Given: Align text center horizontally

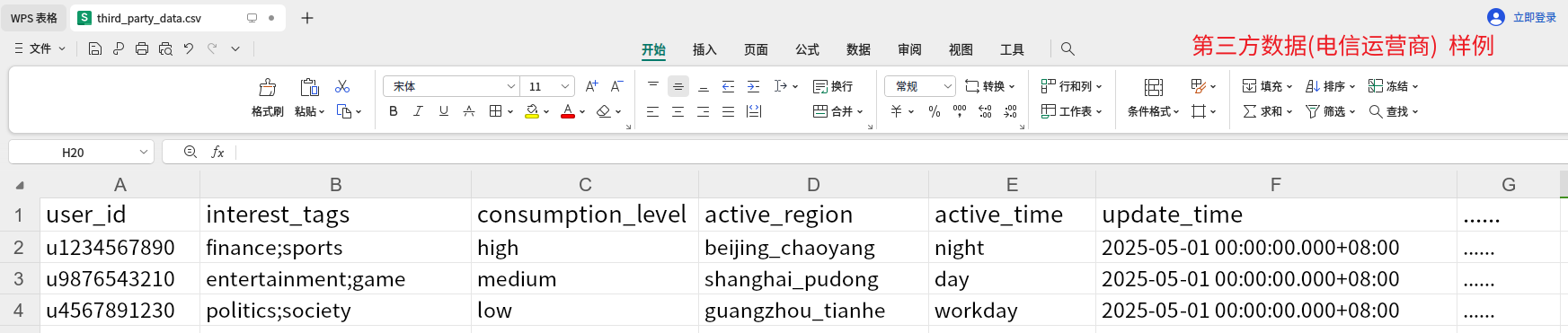Looking at the screenshot, I should coord(678,111).
